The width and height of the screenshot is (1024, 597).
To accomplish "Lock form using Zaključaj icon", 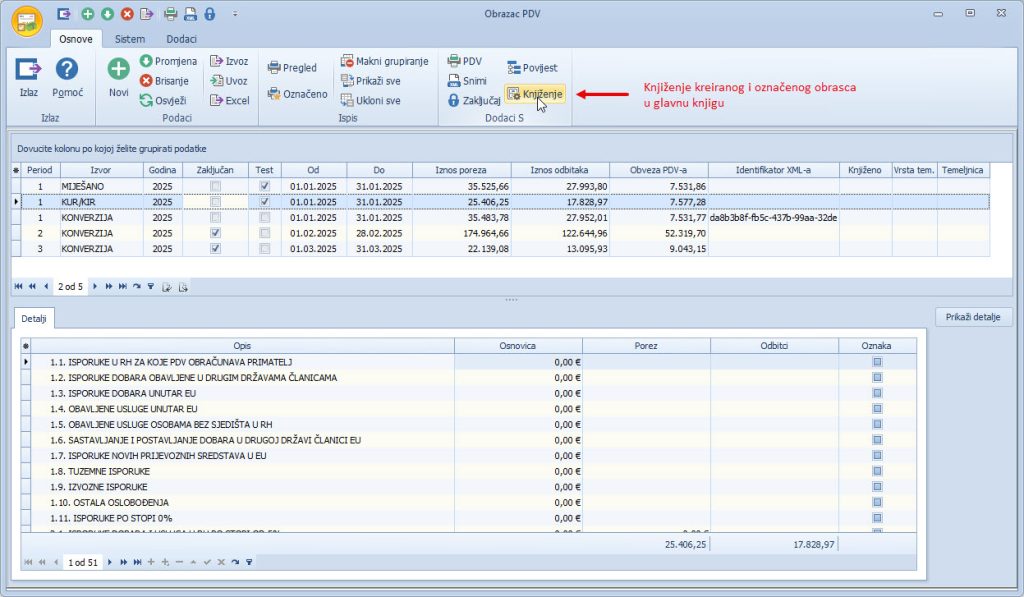I will (454, 100).
